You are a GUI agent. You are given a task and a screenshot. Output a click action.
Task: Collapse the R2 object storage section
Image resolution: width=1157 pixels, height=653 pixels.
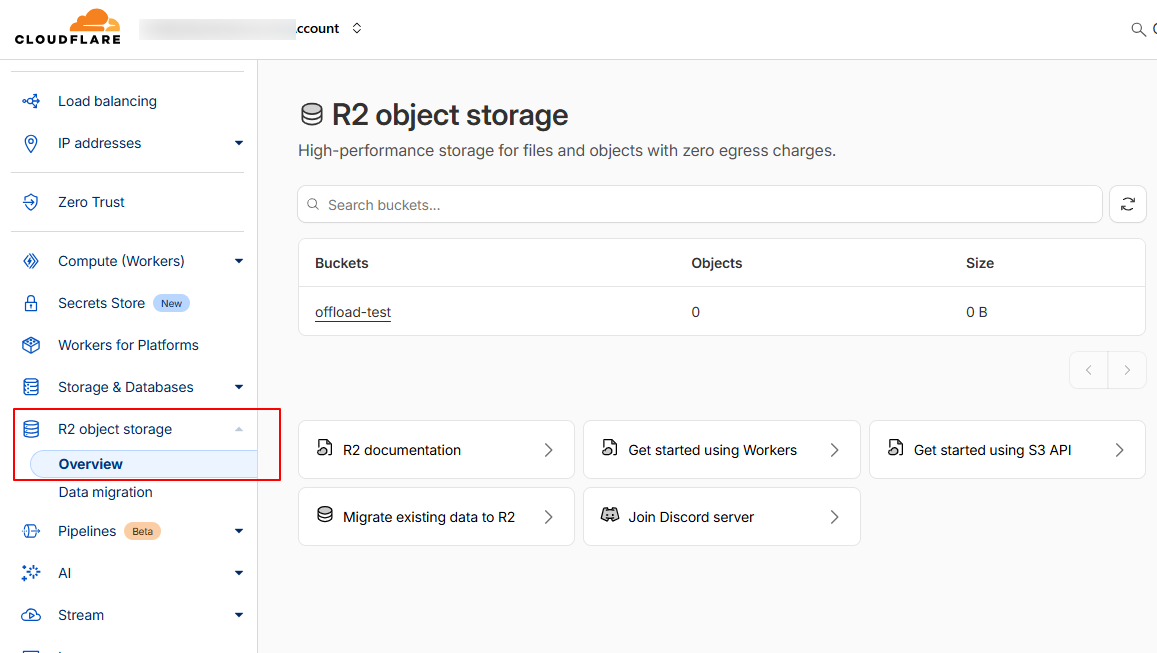[x=238, y=429]
